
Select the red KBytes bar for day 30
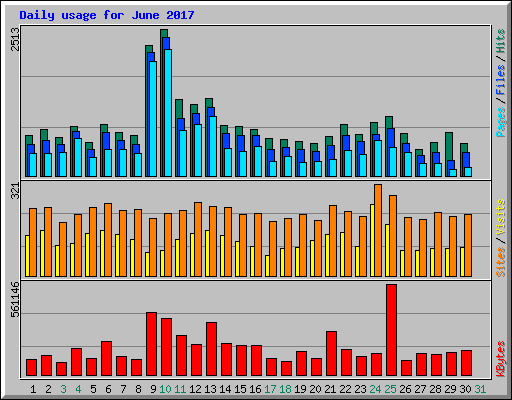(466, 363)
